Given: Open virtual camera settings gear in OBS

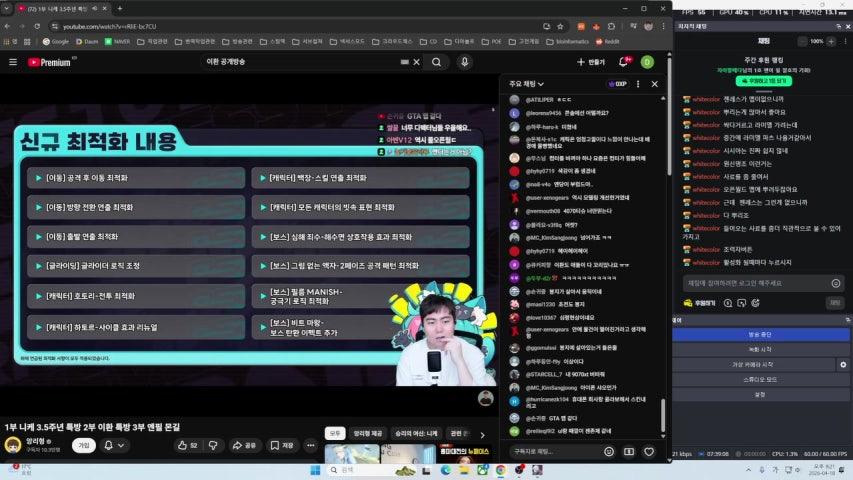Looking at the screenshot, I should click(x=843, y=365).
